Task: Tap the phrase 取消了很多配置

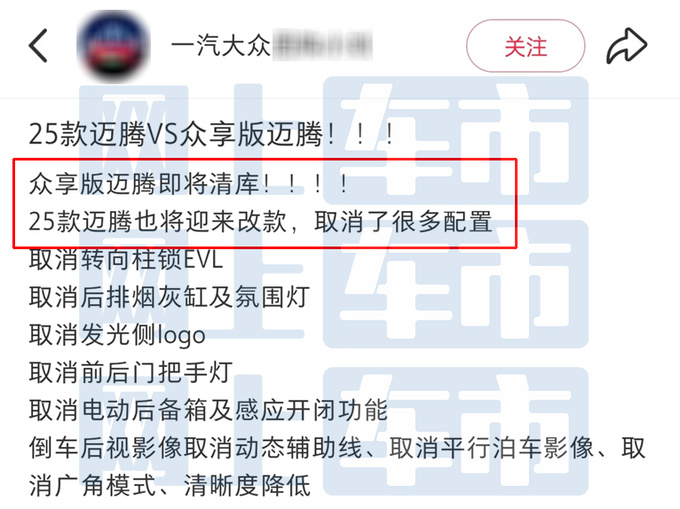Action: 403,222
